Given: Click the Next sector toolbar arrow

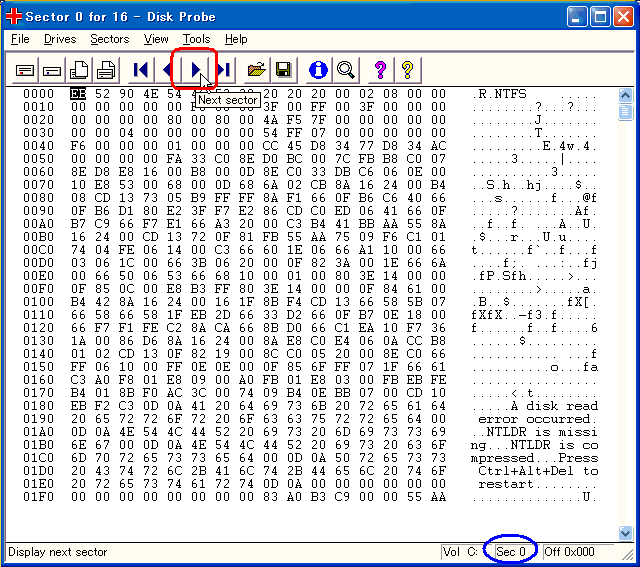Looking at the screenshot, I should [196, 69].
